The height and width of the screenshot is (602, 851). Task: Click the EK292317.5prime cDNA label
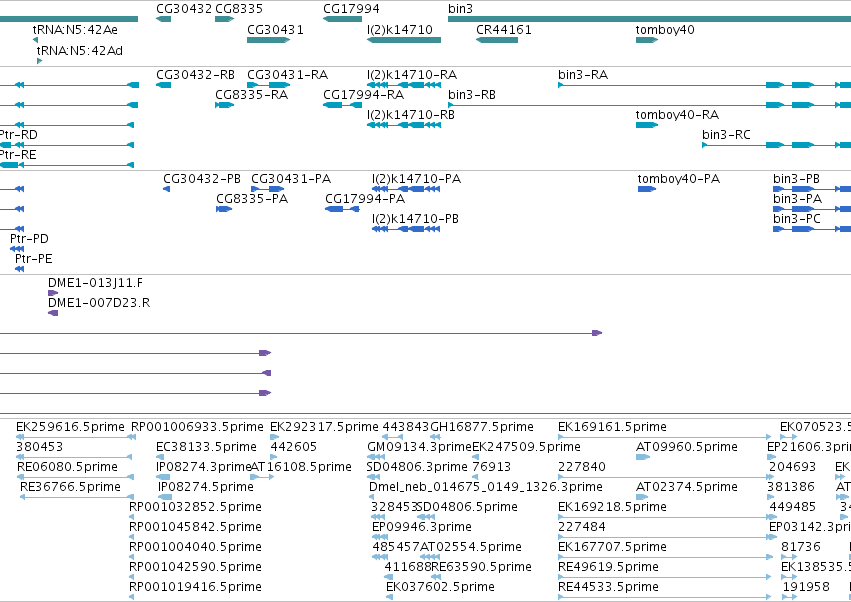325,427
